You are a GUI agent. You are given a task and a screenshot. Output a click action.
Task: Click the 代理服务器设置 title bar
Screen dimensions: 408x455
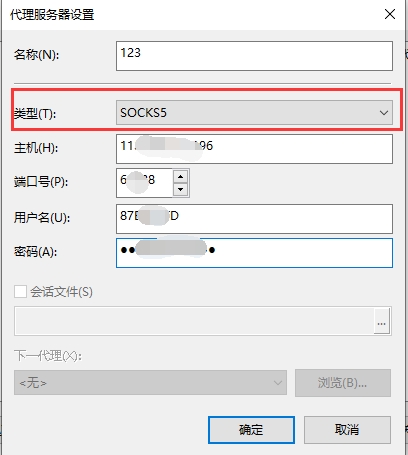[191, 15]
